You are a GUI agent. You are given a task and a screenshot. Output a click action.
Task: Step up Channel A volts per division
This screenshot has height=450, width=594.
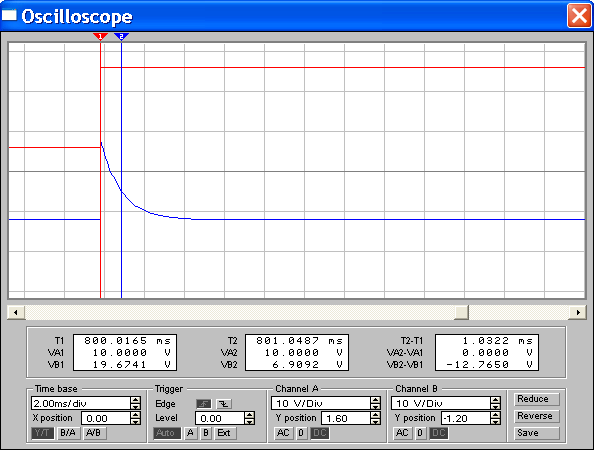375,400
